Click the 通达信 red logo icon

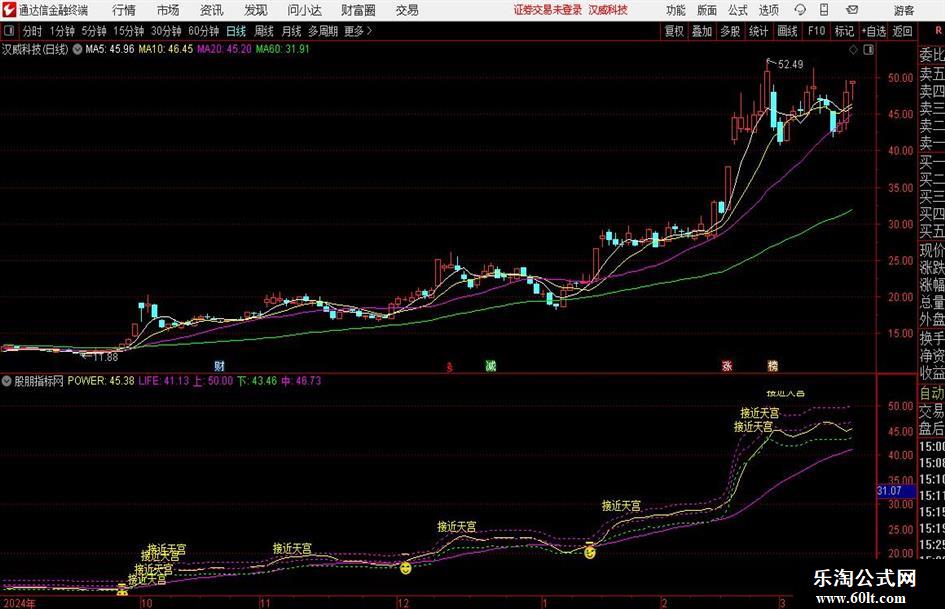pyautogui.click(x=8, y=10)
